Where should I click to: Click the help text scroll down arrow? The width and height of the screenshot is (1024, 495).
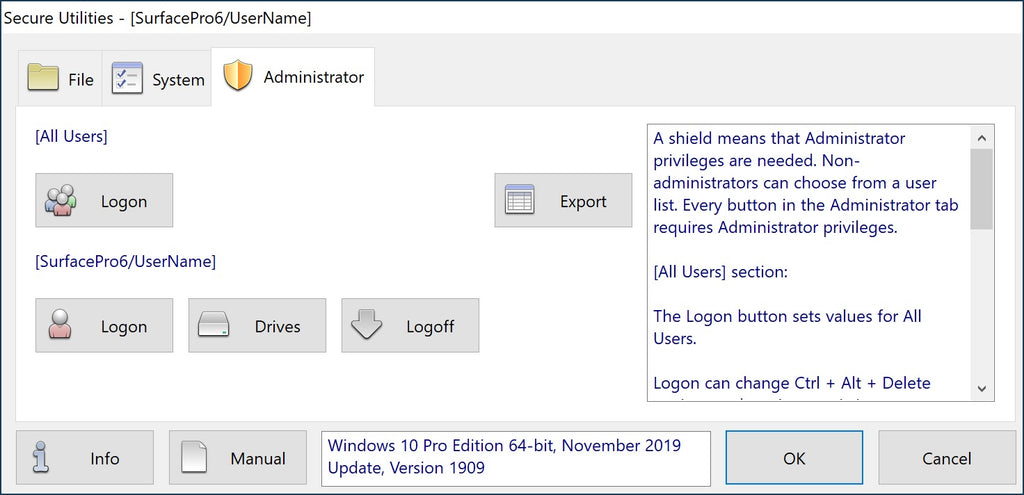[x=981, y=388]
